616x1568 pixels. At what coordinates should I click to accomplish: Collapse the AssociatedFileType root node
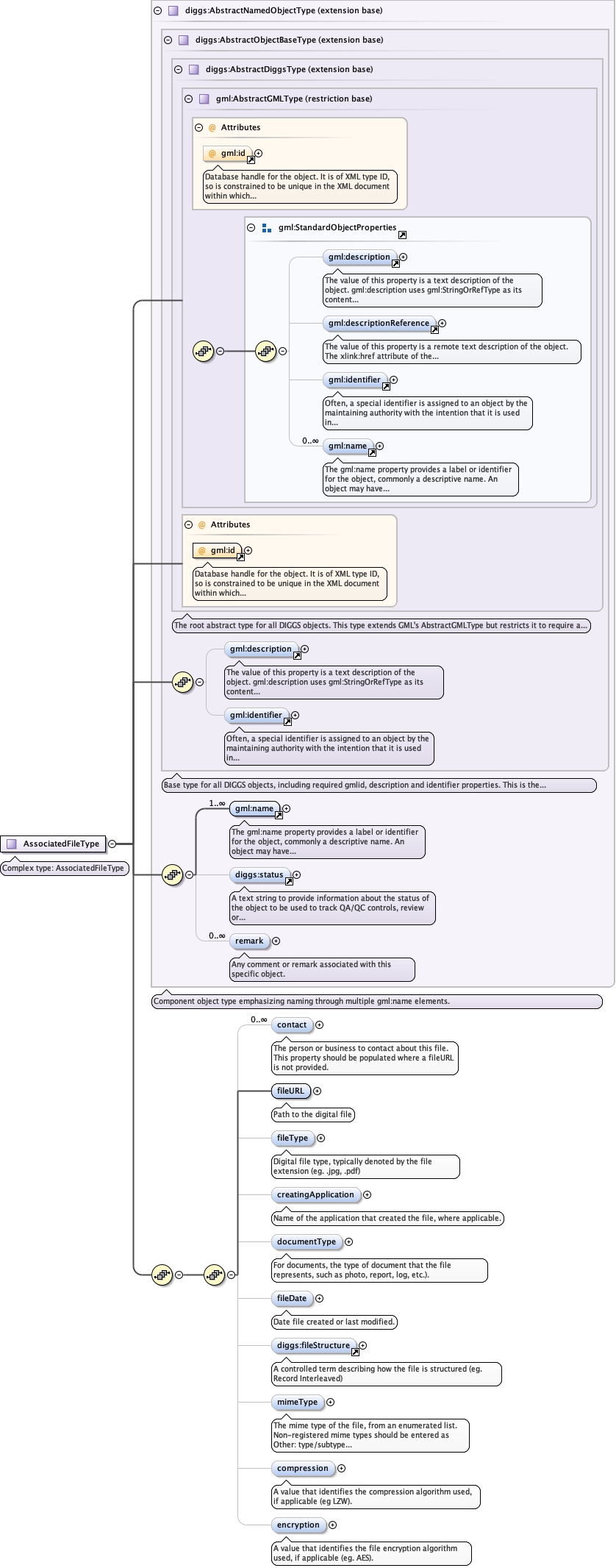(x=112, y=844)
